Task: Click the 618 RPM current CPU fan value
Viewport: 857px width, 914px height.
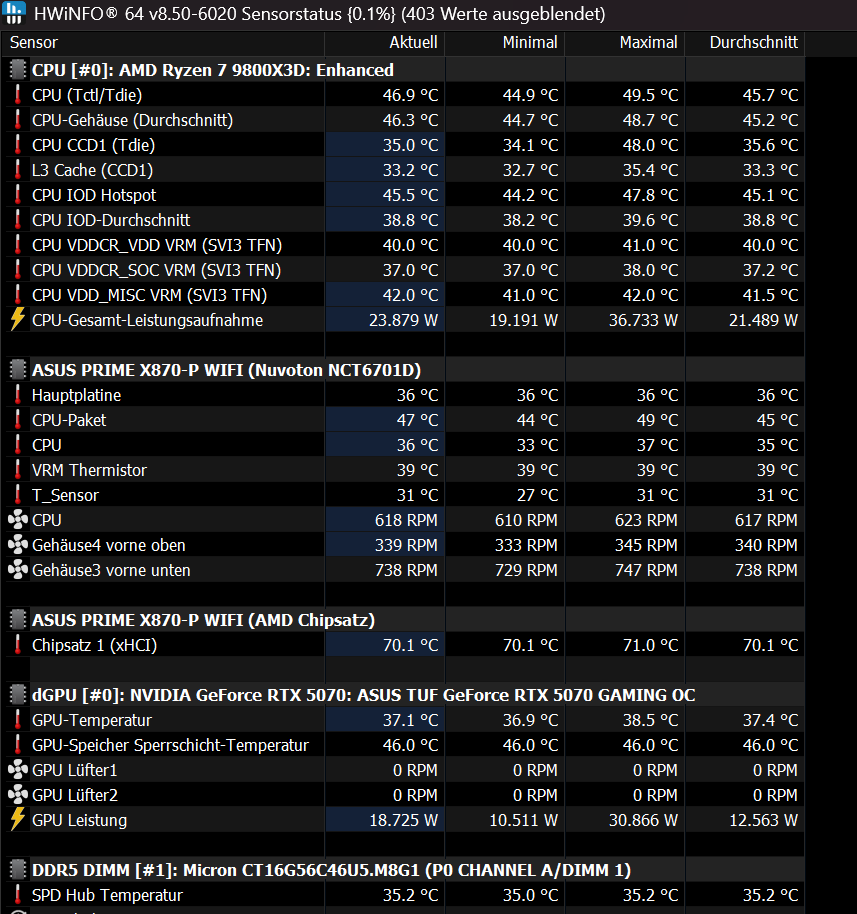Action: [406, 520]
